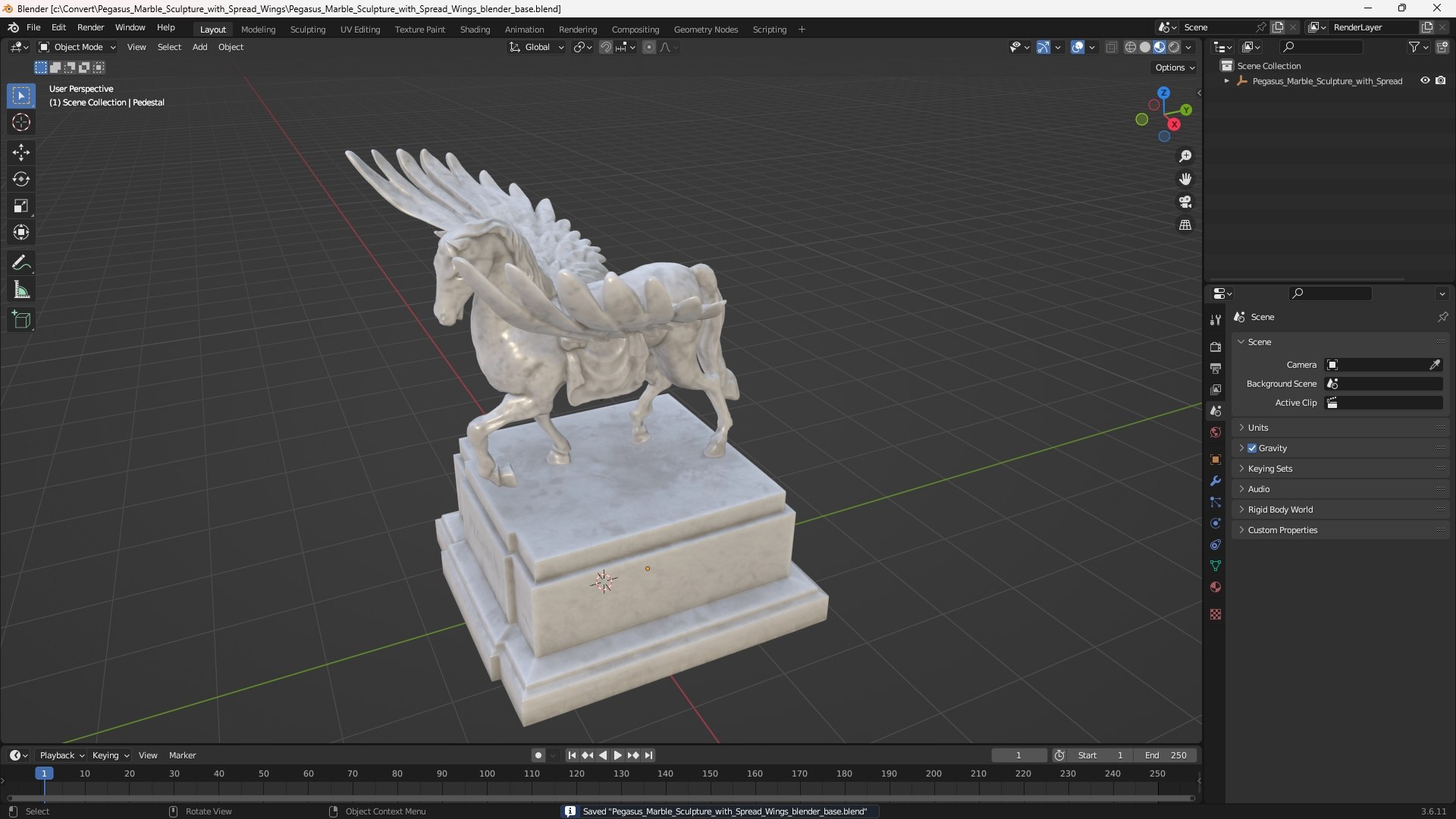Open the Object Mode dropdown
This screenshot has width=1456, height=819.
point(77,47)
